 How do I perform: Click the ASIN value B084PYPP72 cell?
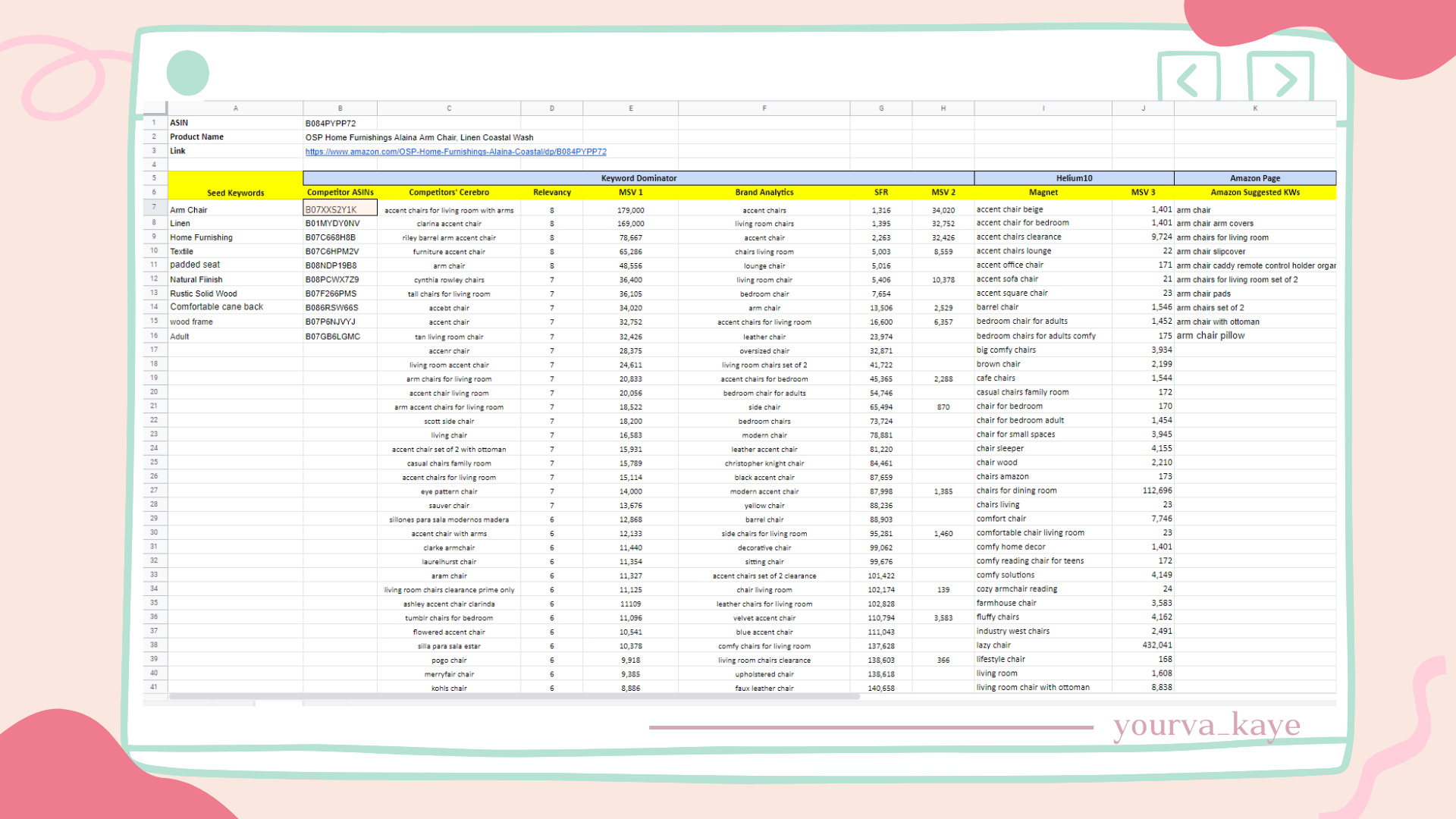[340, 123]
